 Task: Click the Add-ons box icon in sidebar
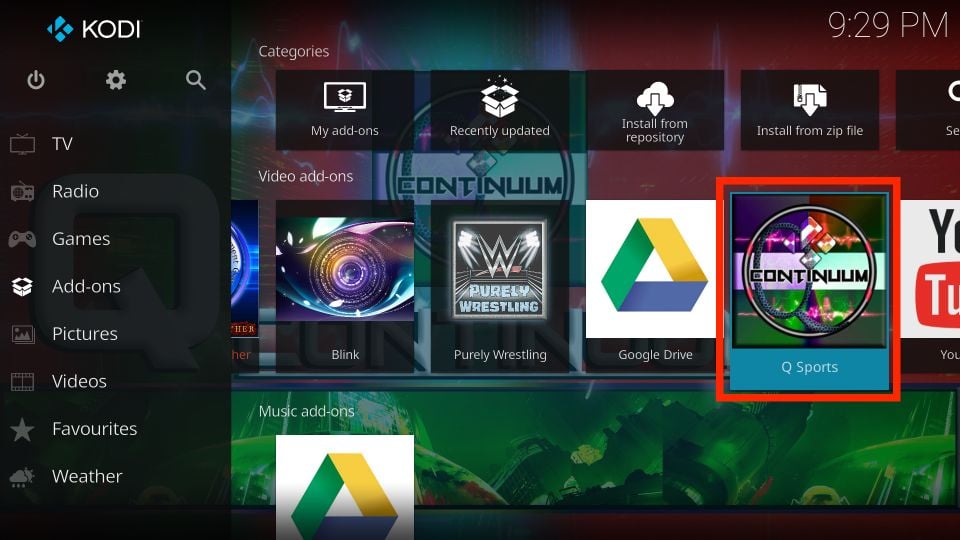coord(23,287)
